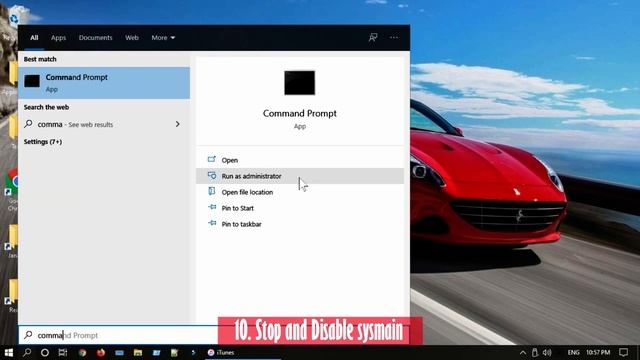Open Cortana from the taskbar
640x360 pixels.
45,352
